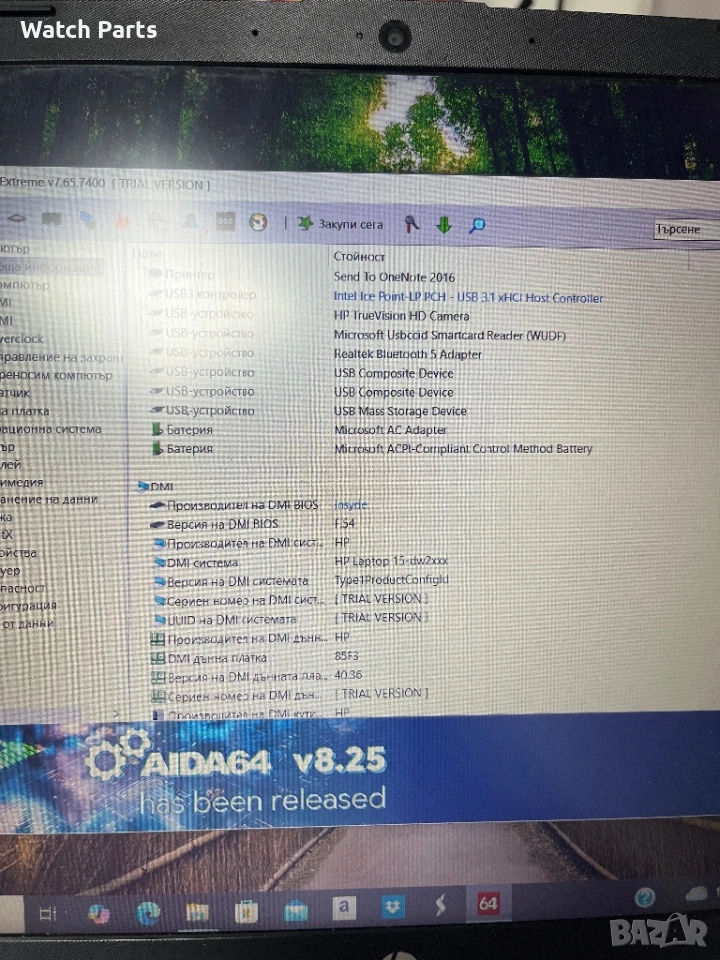The height and width of the screenshot is (960, 720).
Task: Open the Intel Ice Point-LP PCH controller link
Action: pos(468,298)
